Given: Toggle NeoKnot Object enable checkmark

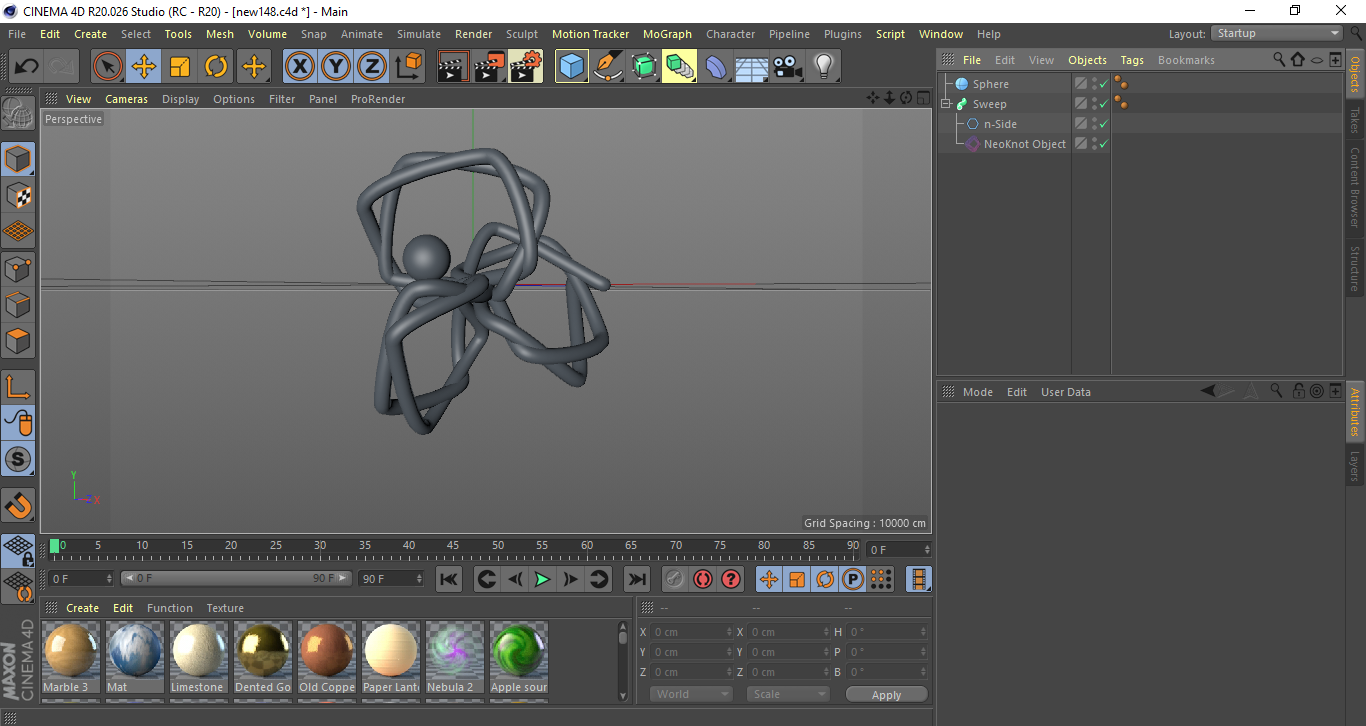Looking at the screenshot, I should point(1104,144).
